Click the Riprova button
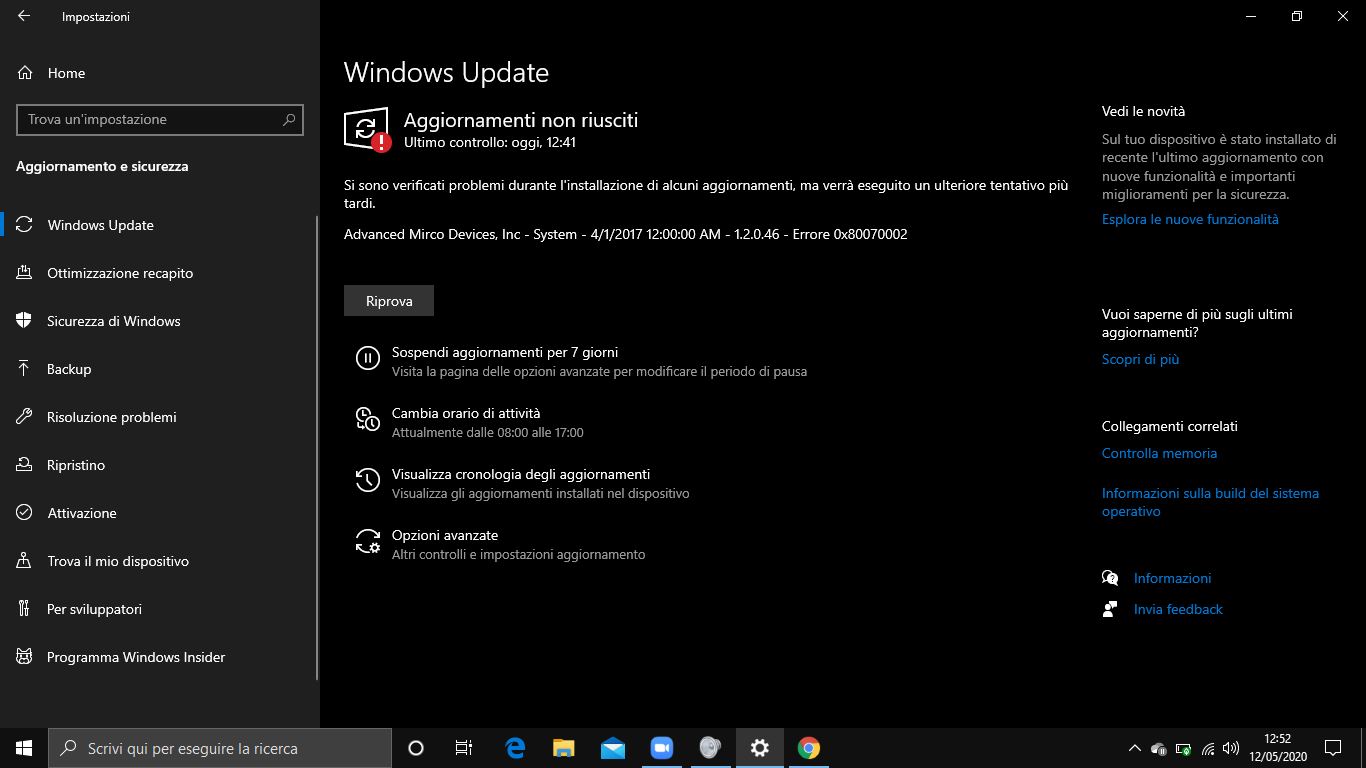 tap(389, 301)
